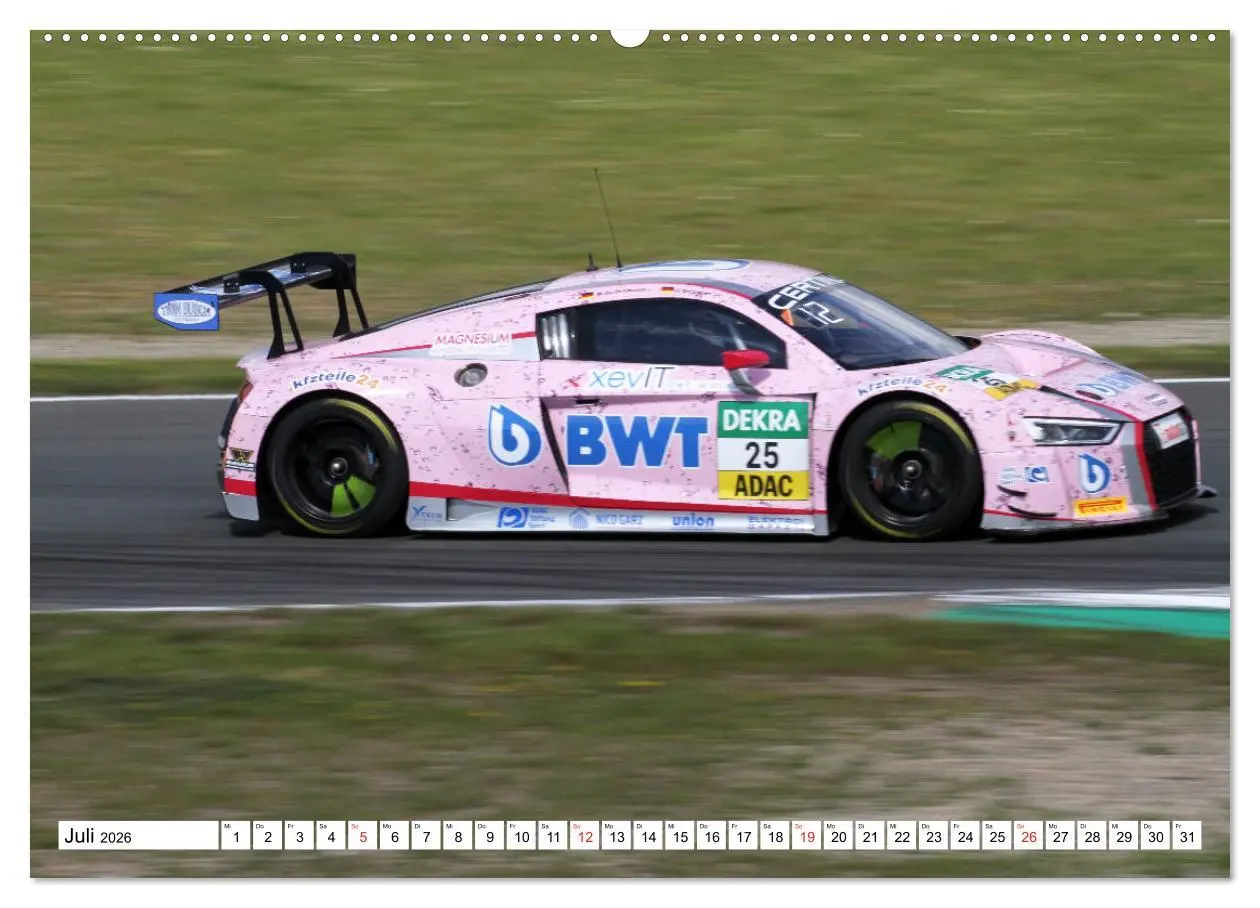Select the Saturday 25 calendar date cell
This screenshot has height=908, width=1260.
point(997,836)
